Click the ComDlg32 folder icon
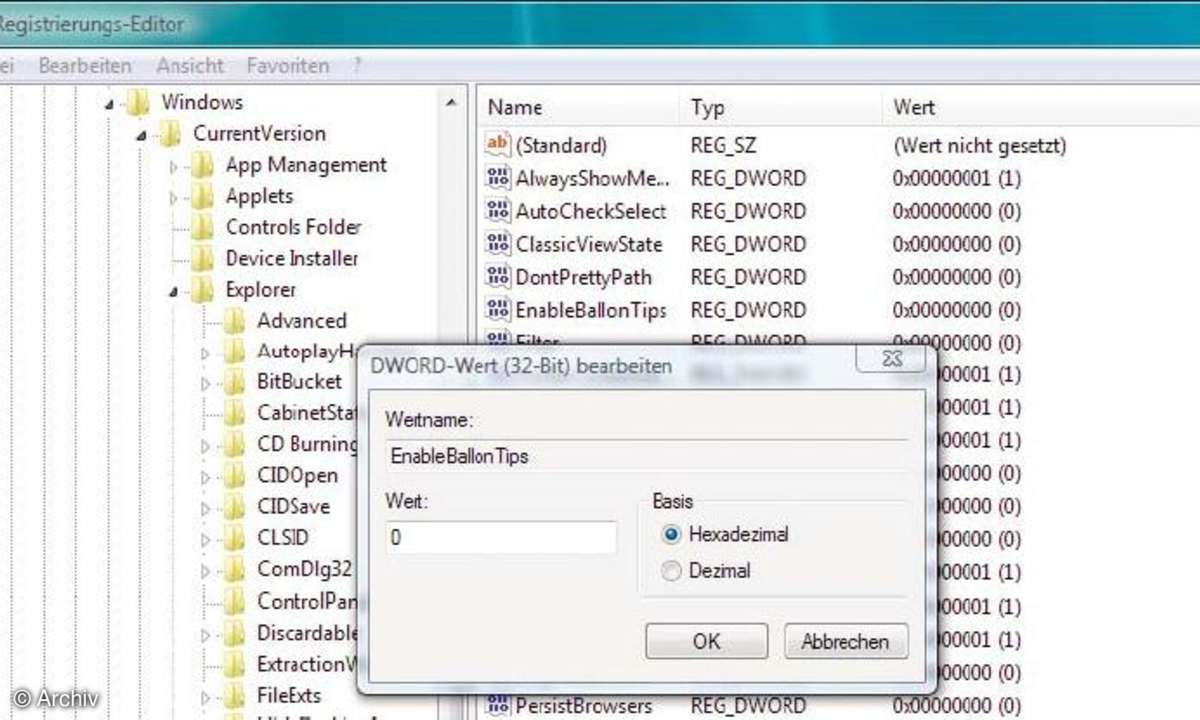 click(234, 570)
